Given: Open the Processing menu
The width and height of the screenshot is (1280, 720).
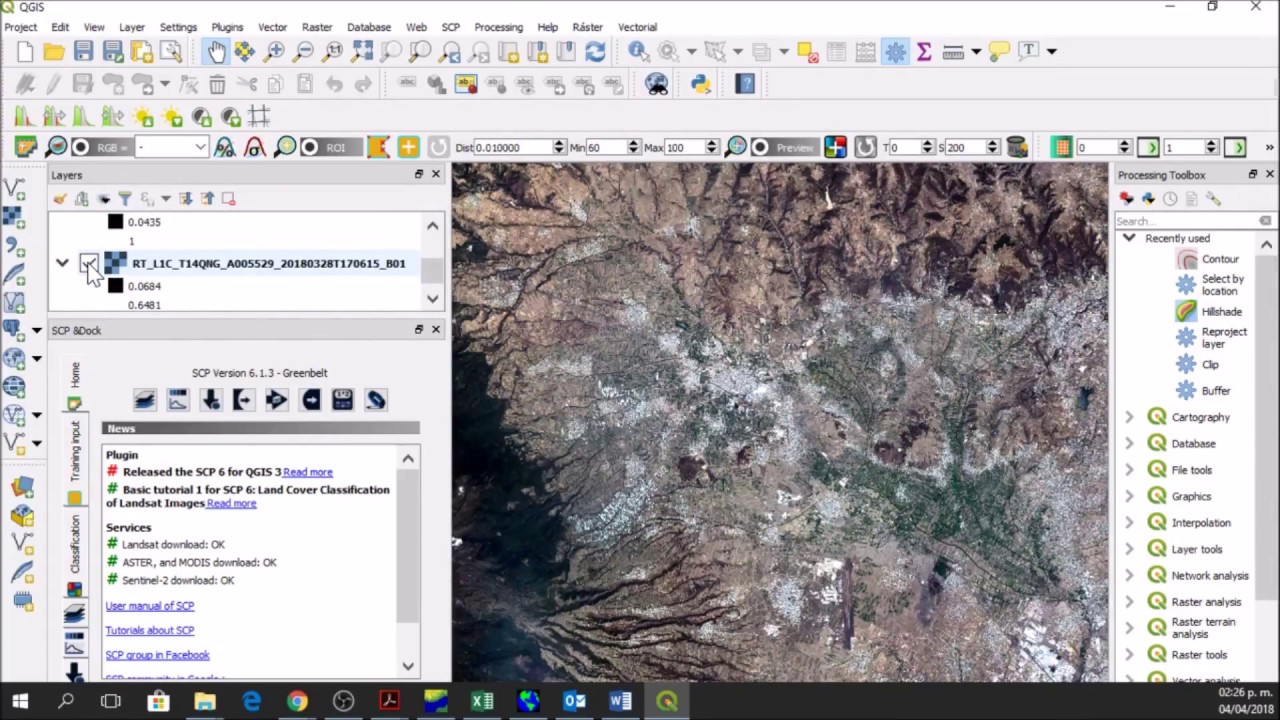Looking at the screenshot, I should 498,27.
